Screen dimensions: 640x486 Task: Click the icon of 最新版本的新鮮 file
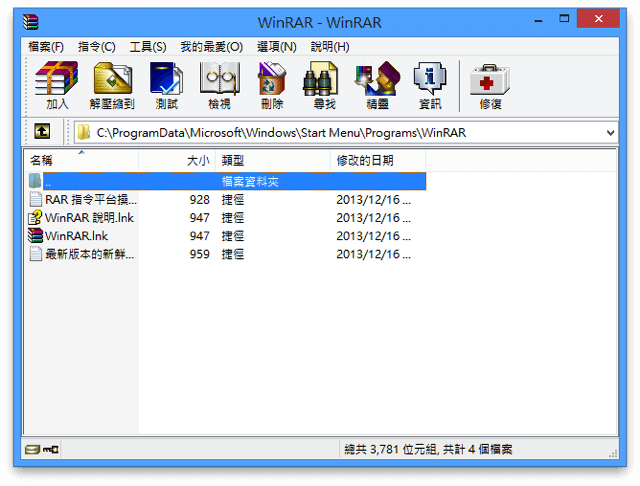pos(36,254)
